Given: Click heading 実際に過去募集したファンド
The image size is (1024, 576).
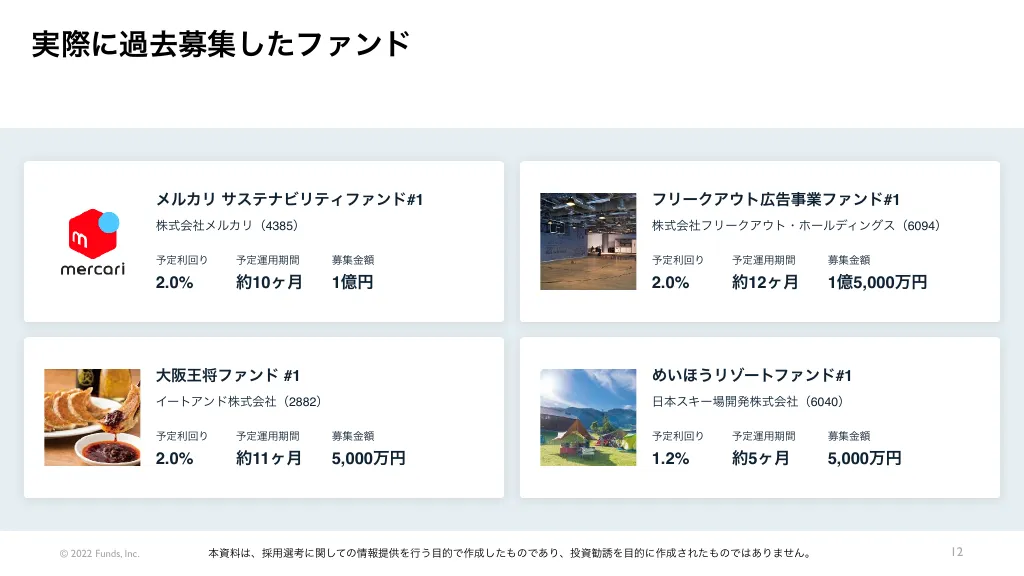Looking at the screenshot, I should point(221,44).
